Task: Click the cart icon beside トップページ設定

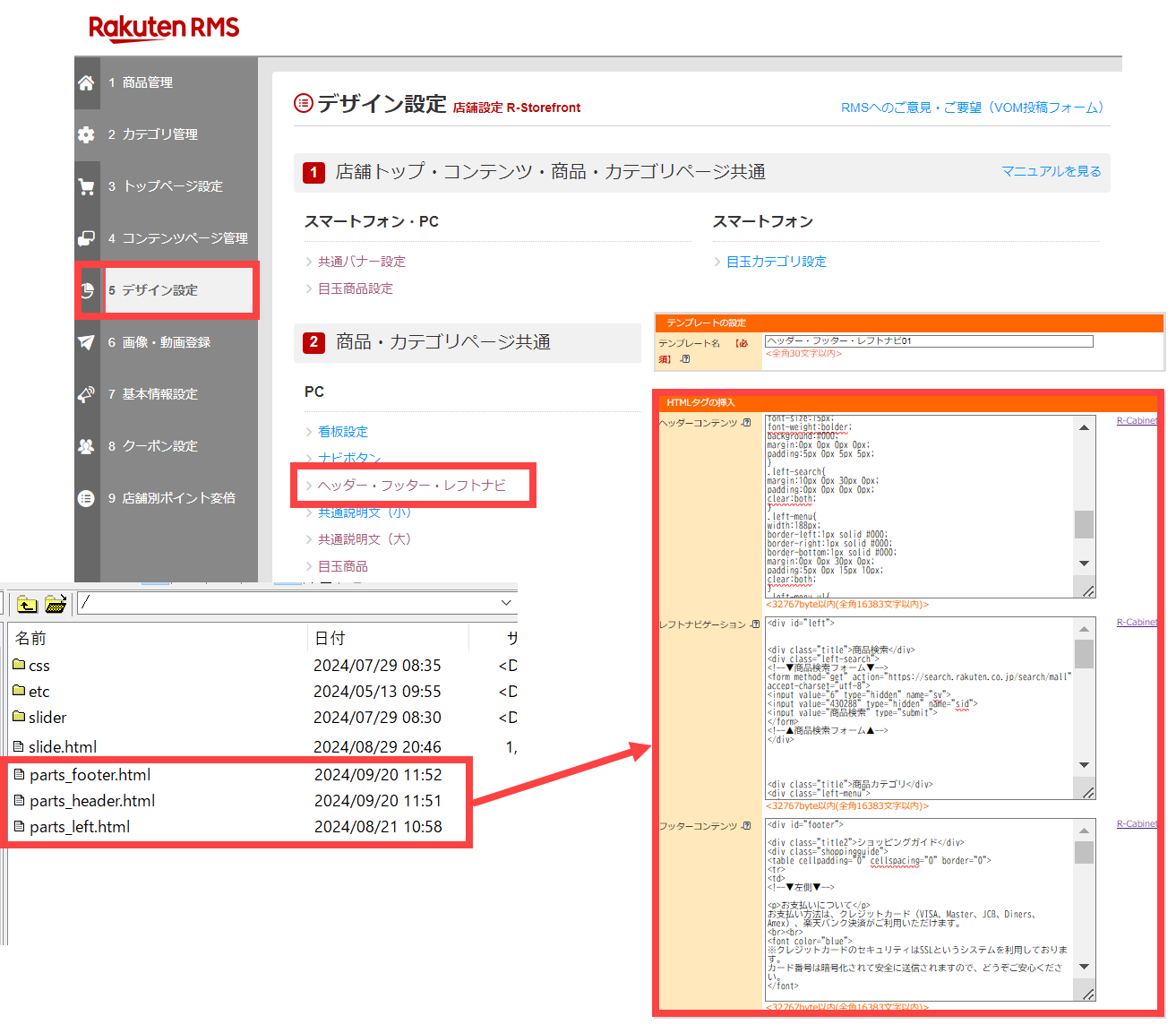Action: click(x=86, y=186)
